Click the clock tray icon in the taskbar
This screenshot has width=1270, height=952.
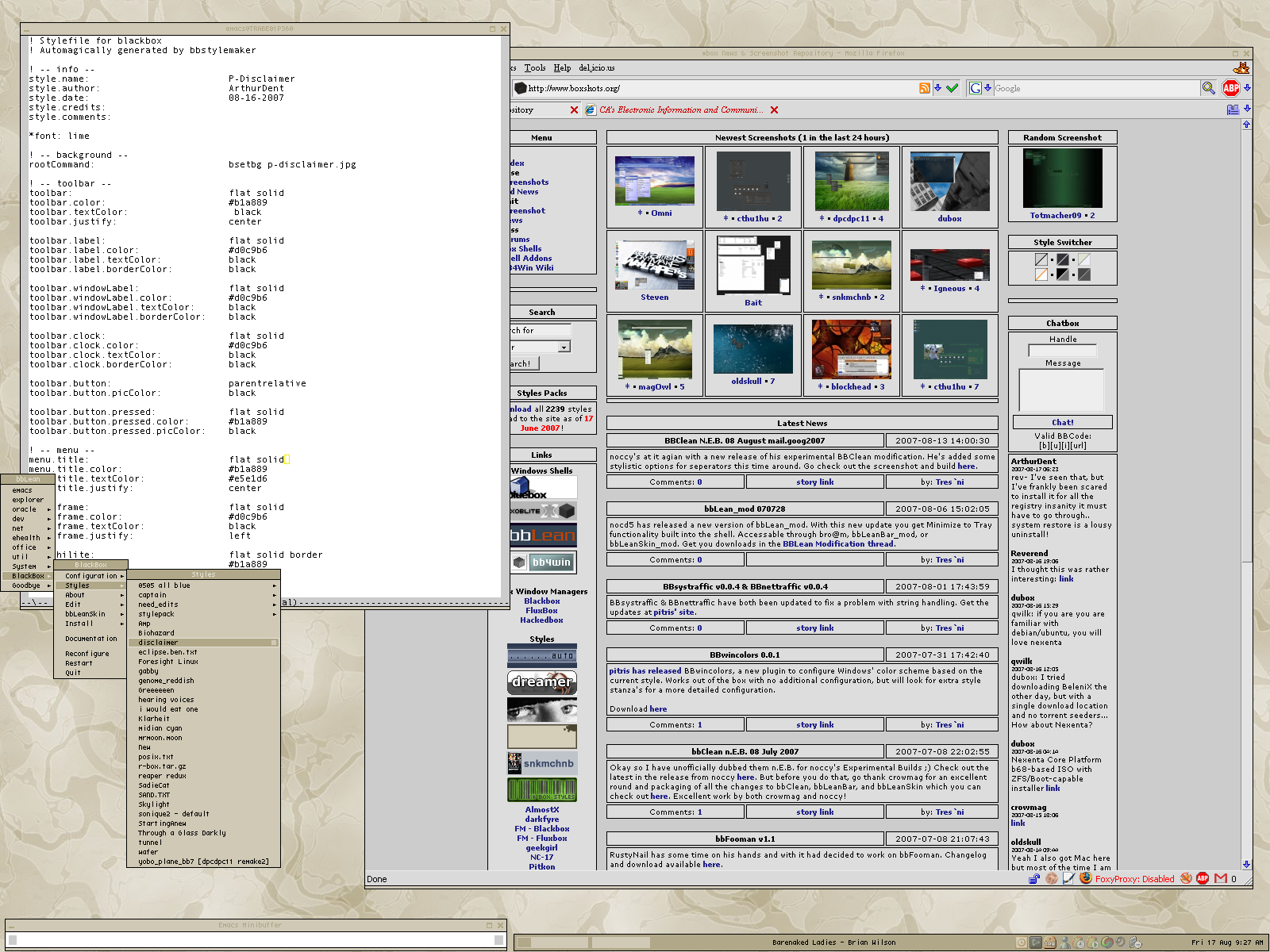[1022, 942]
